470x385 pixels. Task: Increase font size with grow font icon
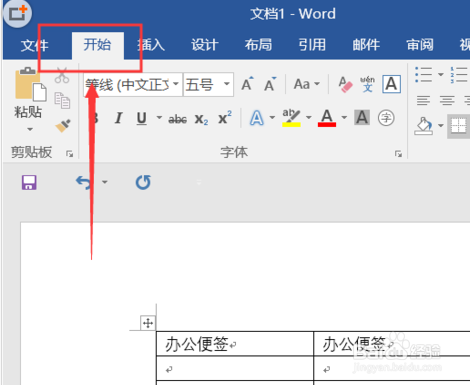click(x=247, y=84)
